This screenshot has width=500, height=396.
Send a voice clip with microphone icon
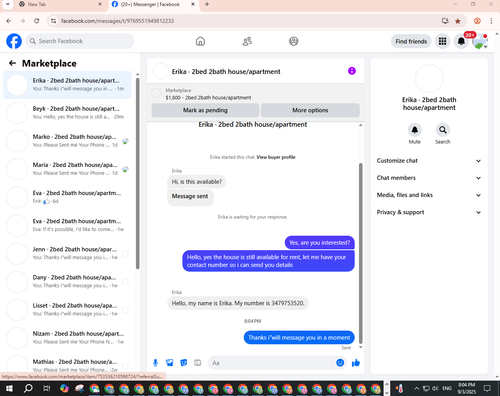pos(155,363)
